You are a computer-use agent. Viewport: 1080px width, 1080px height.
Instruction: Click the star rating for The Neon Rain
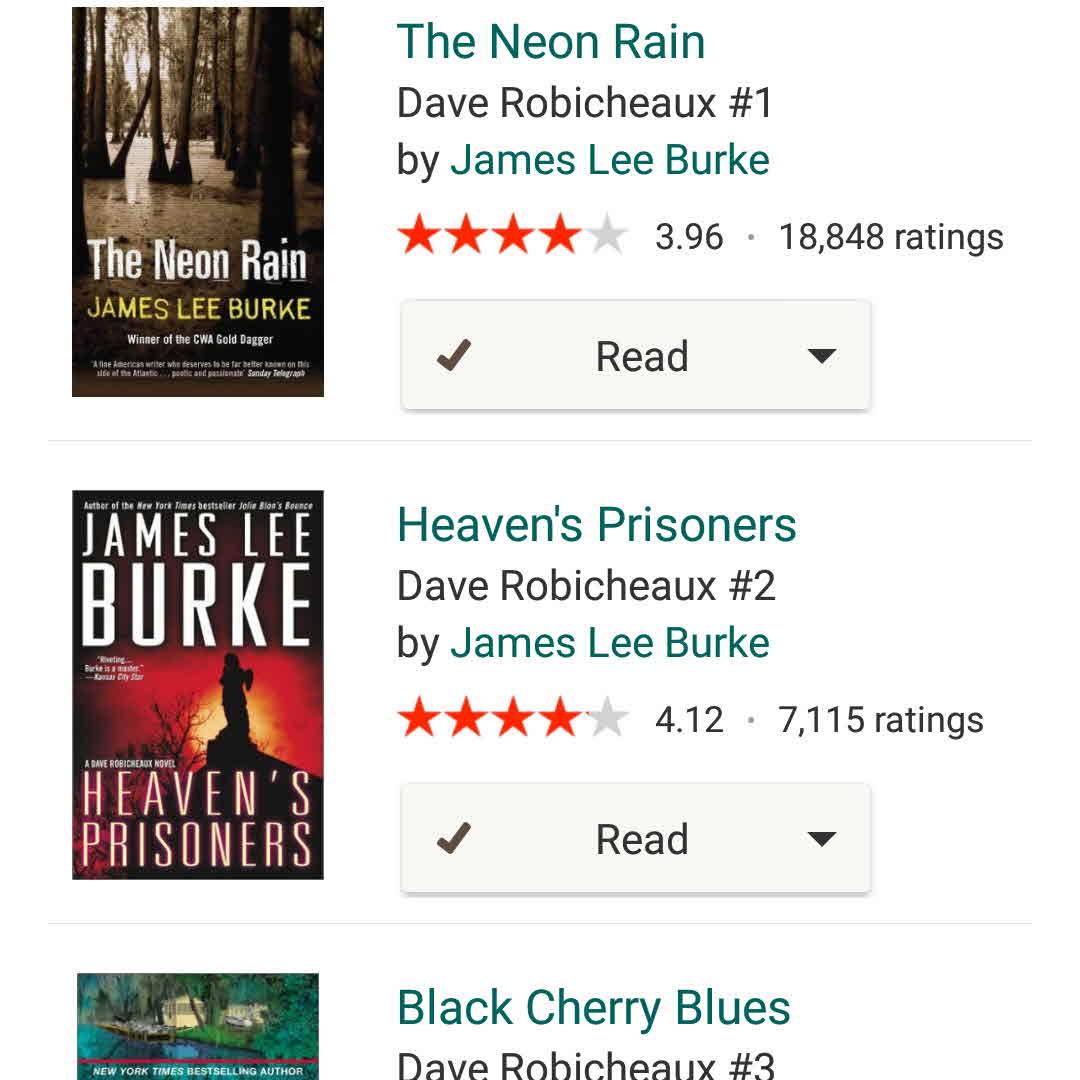click(512, 237)
